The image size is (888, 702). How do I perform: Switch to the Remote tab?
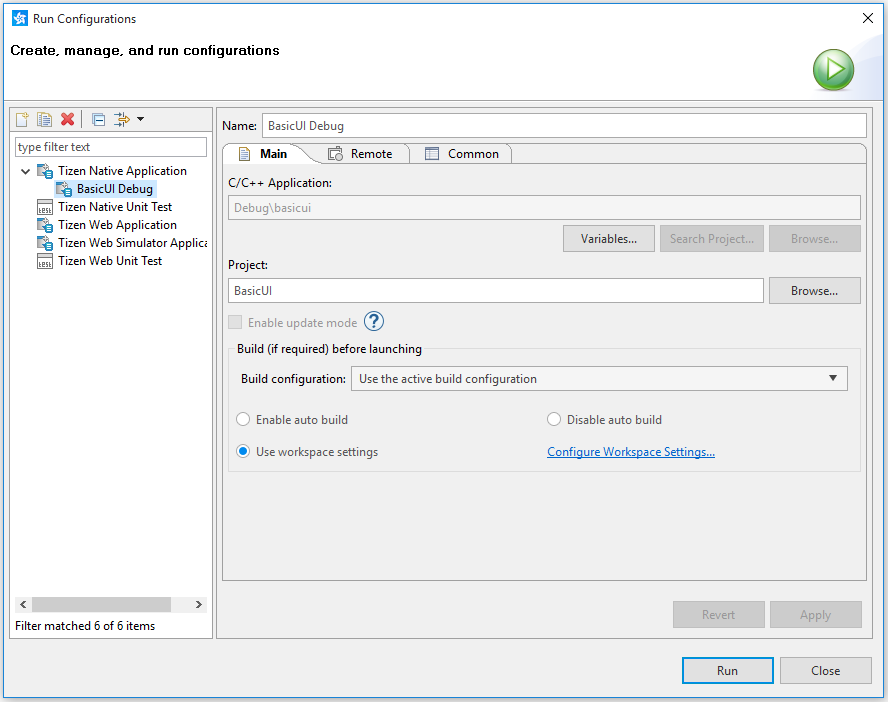point(361,154)
